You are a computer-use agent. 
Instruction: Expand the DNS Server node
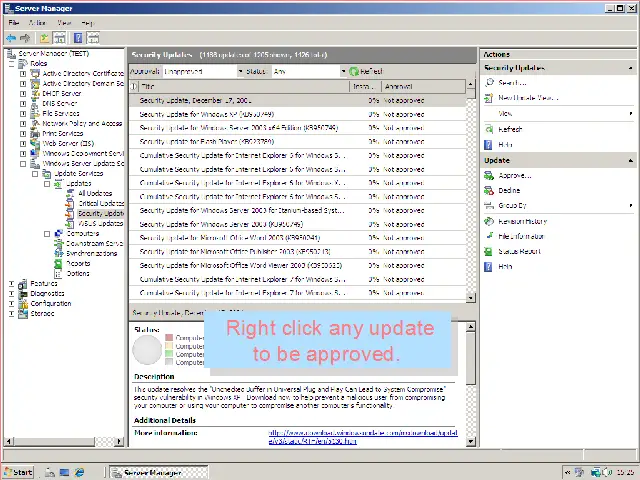click(x=23, y=103)
